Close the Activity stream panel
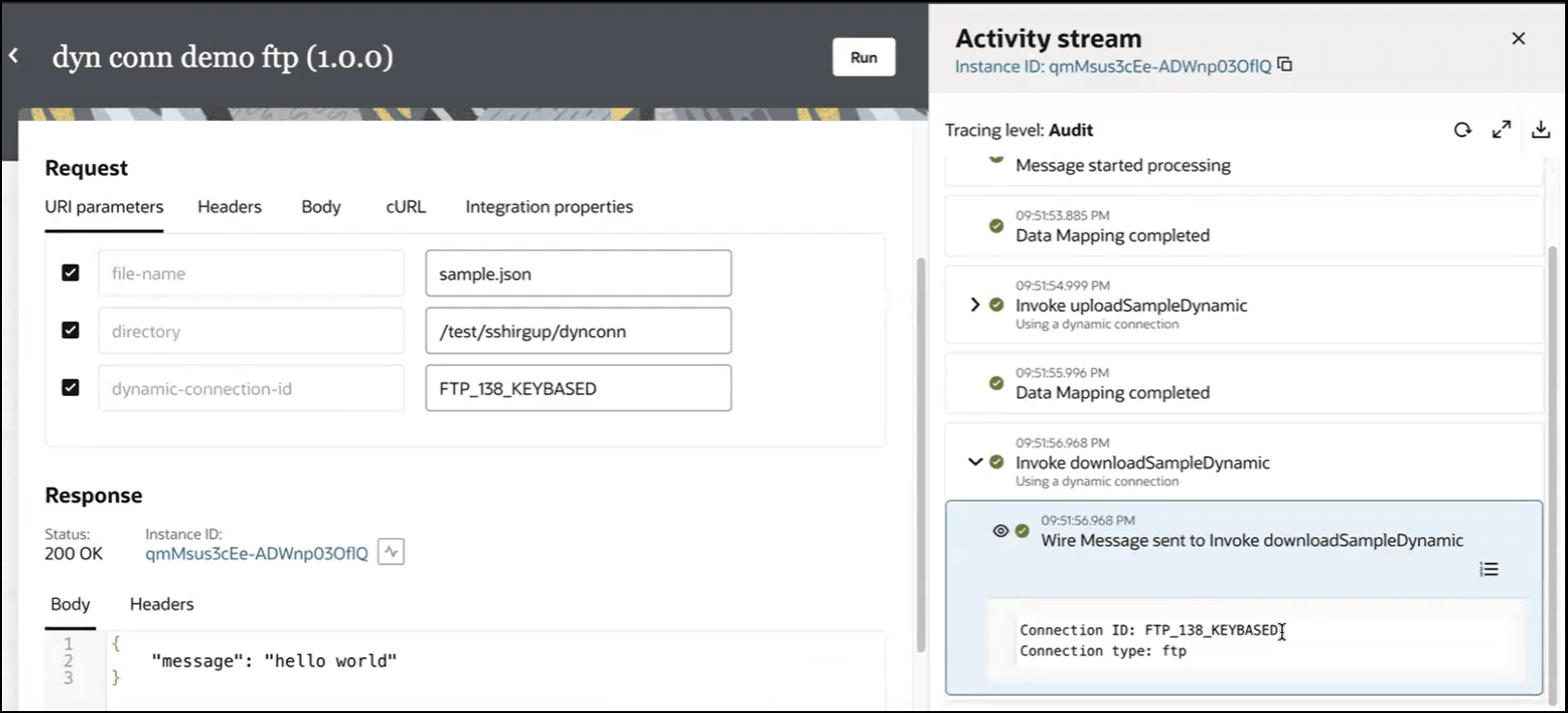 click(1518, 39)
